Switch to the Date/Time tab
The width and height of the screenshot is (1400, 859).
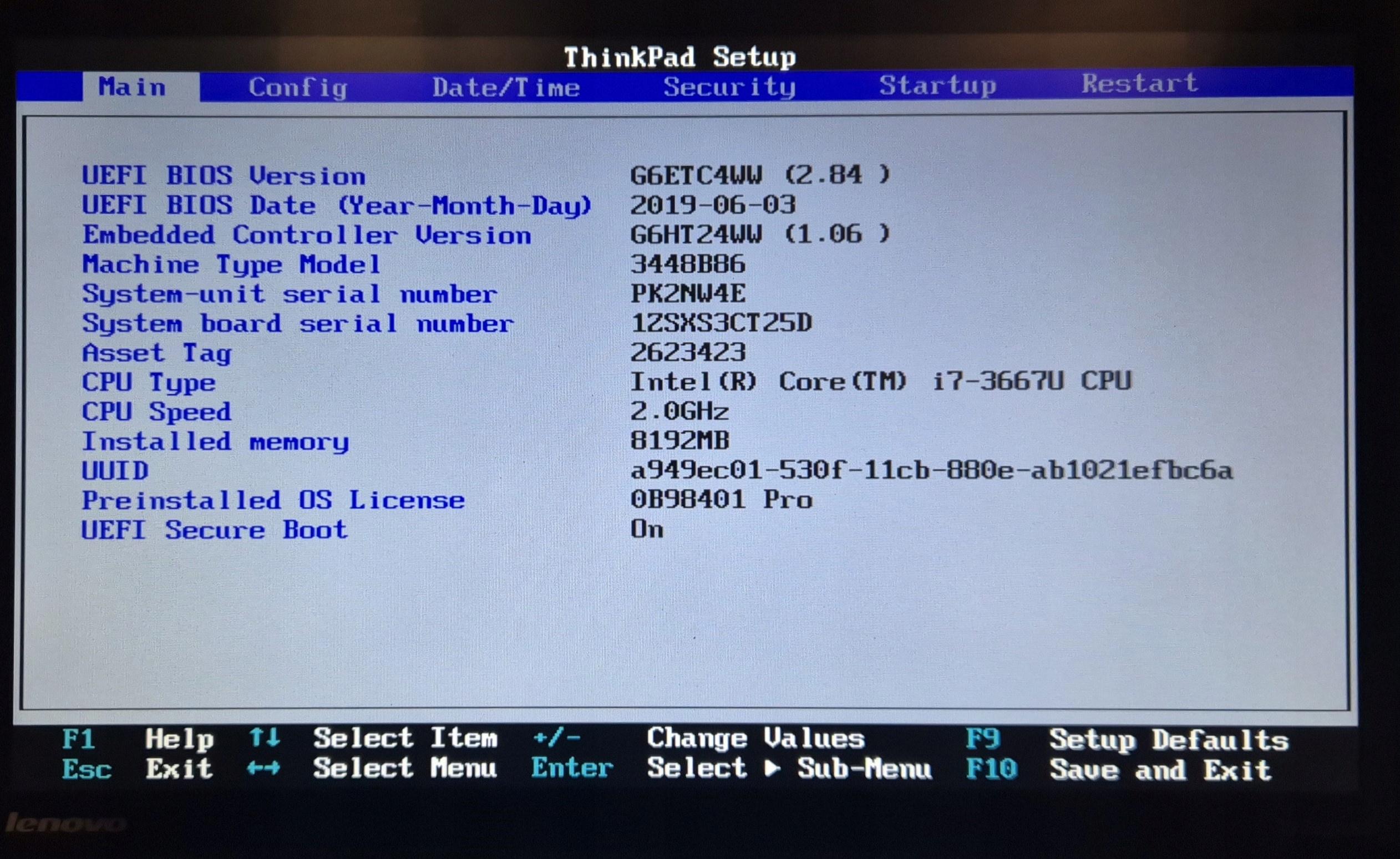(505, 88)
